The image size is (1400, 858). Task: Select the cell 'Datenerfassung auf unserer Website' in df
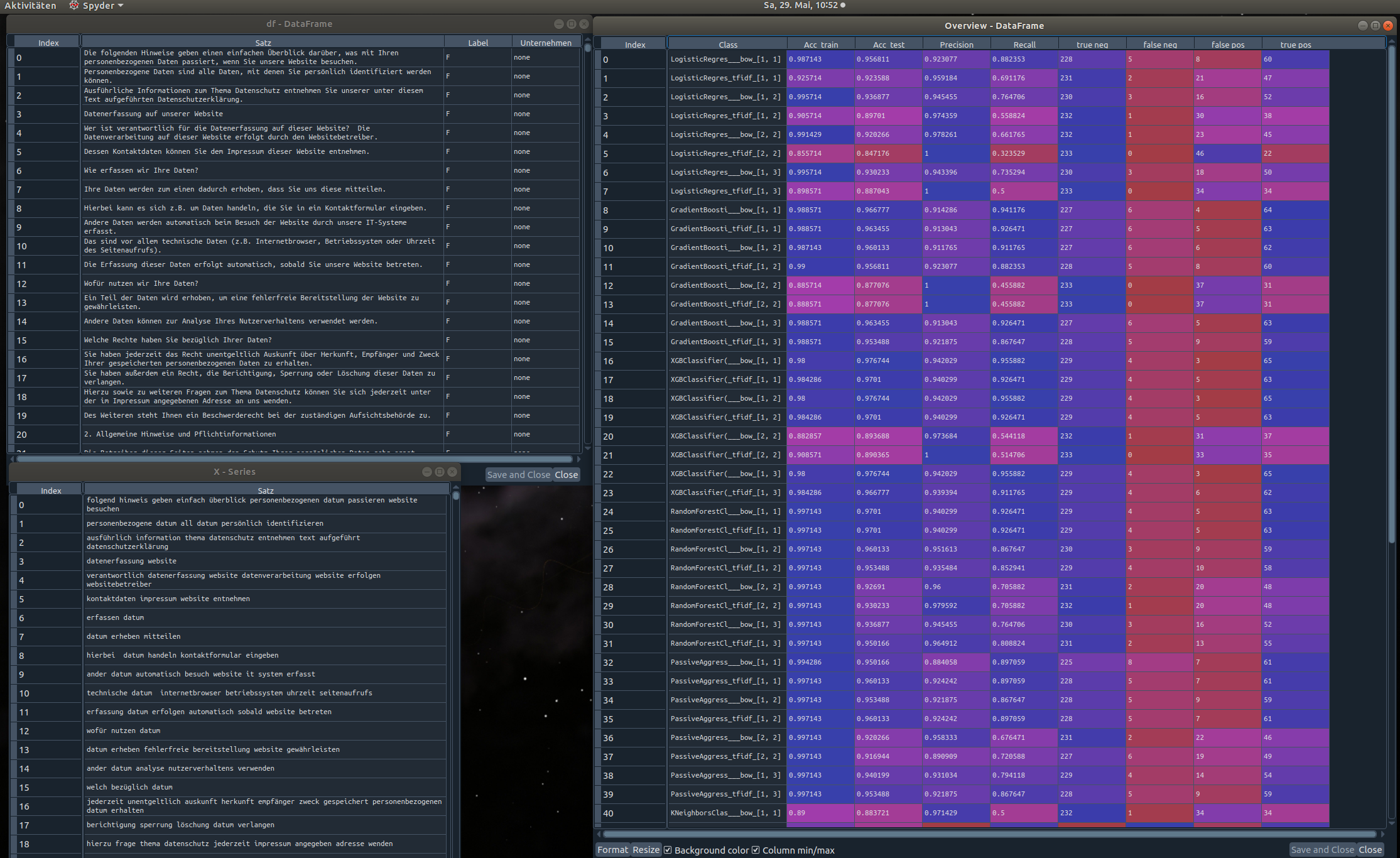[x=263, y=114]
